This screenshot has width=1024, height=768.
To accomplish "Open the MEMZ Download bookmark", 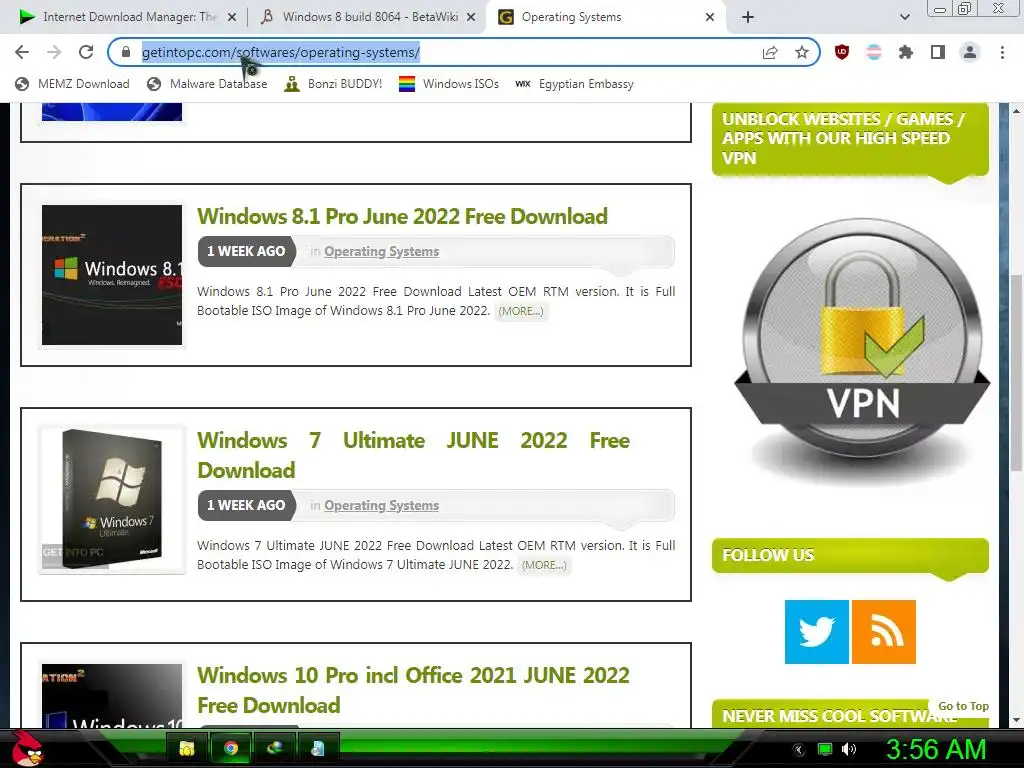I will click(72, 84).
